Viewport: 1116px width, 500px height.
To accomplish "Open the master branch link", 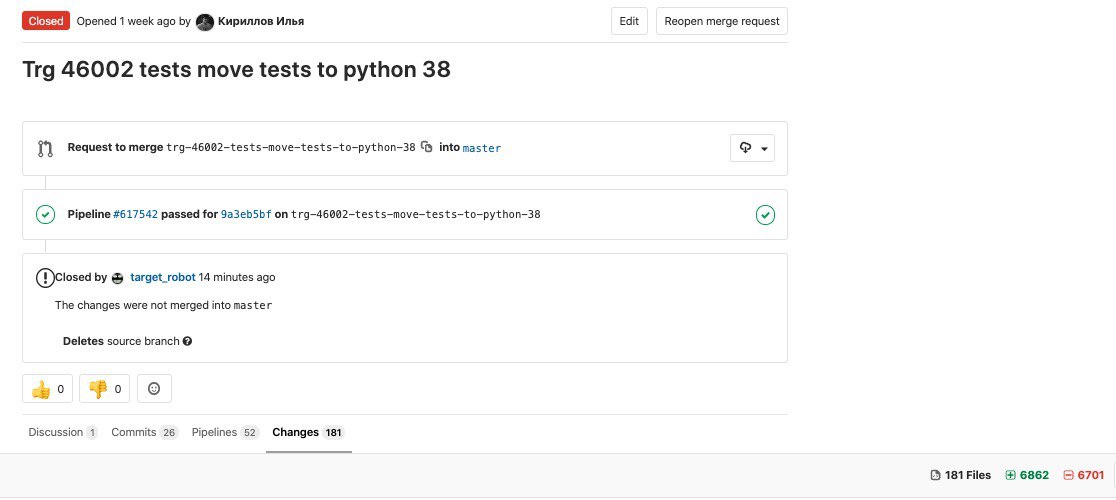I will (482, 148).
